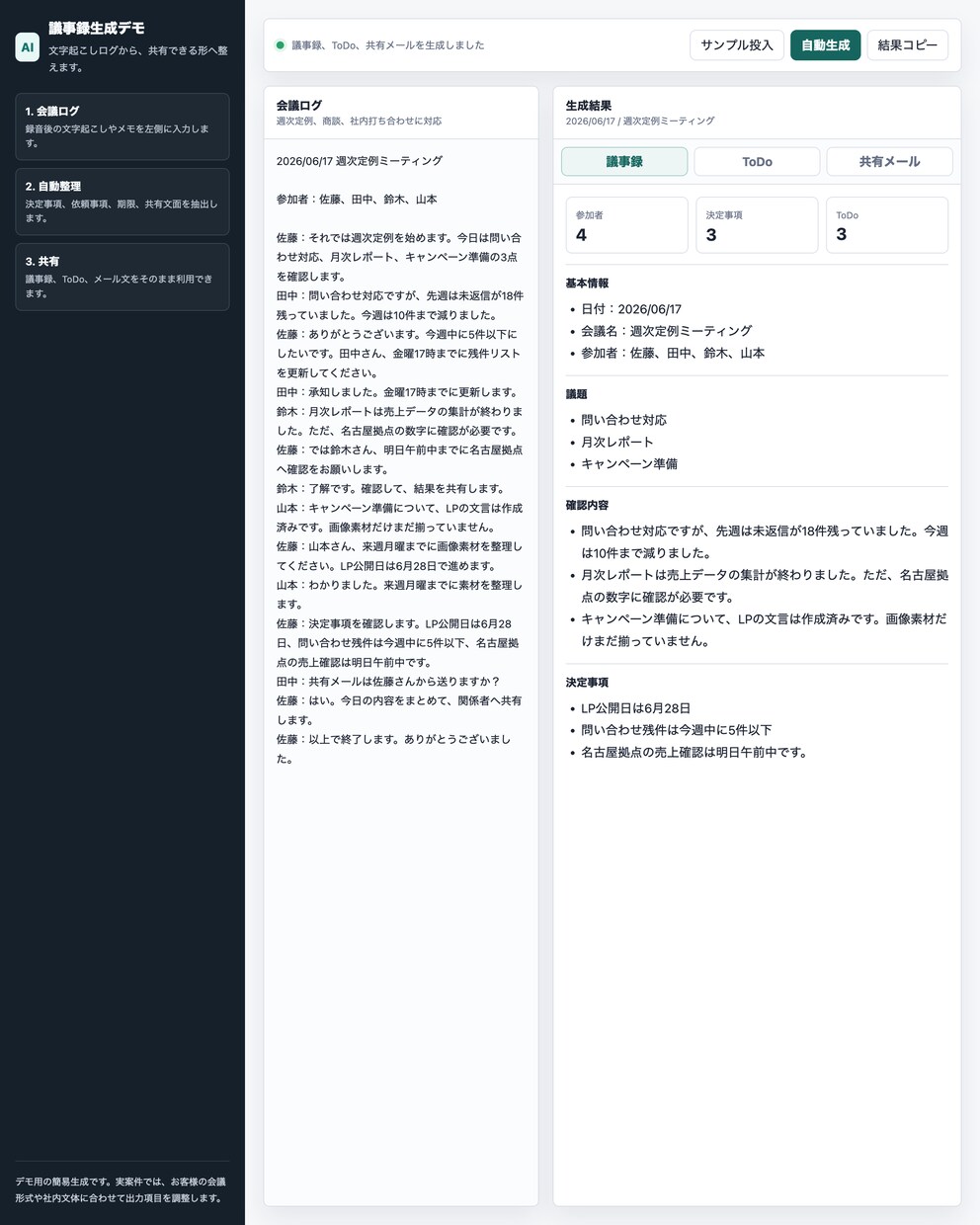
Task: Click the 基本情報 section heading
Action: (x=587, y=284)
